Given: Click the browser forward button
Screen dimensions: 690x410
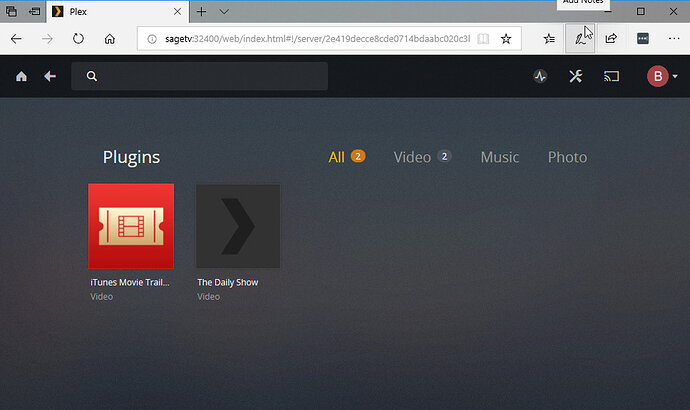Looking at the screenshot, I should tap(47, 39).
